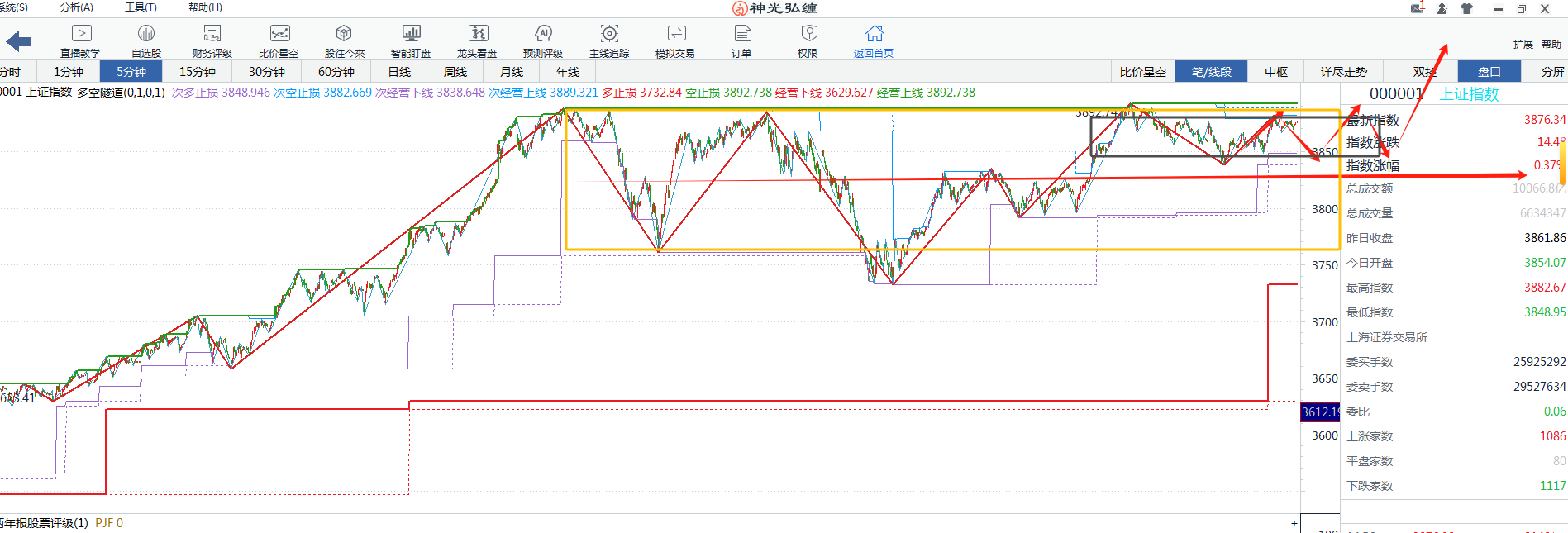The image size is (1568, 533).
Task: Open 主线追踪 tracking target icon
Action: [609, 34]
